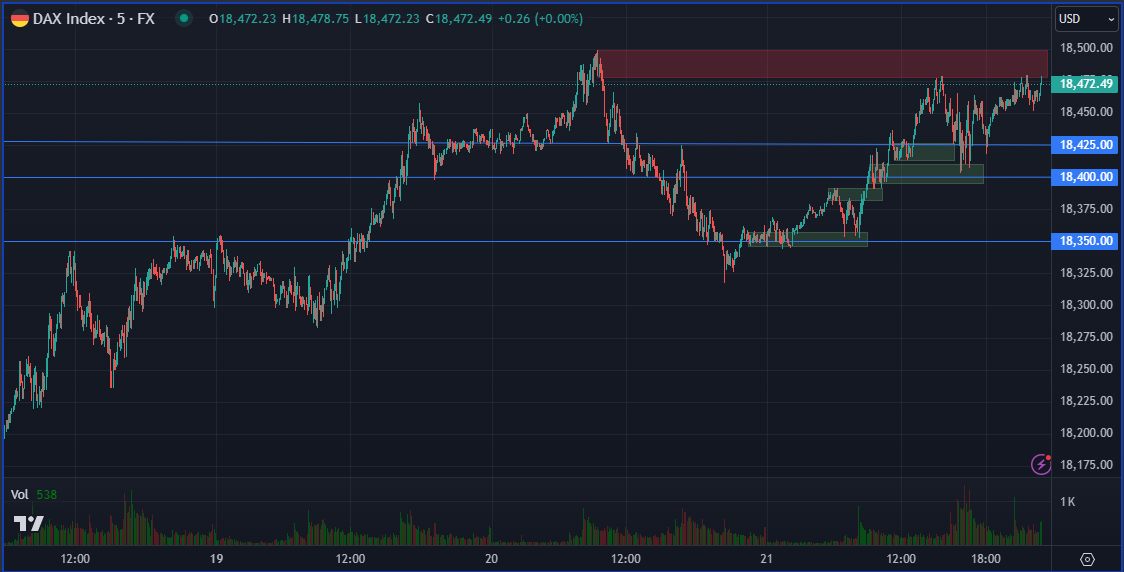Select the 18,350.00 horizontal line label
Image resolution: width=1124 pixels, height=572 pixels.
(1085, 241)
